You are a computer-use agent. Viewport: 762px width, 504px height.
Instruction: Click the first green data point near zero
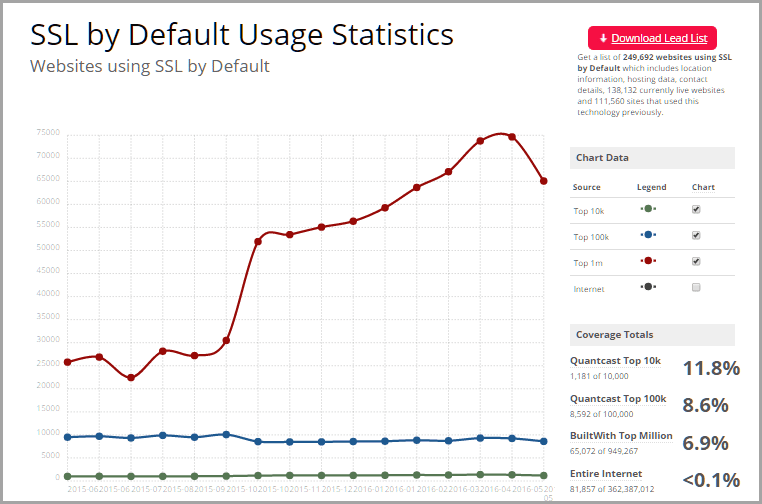pos(68,476)
